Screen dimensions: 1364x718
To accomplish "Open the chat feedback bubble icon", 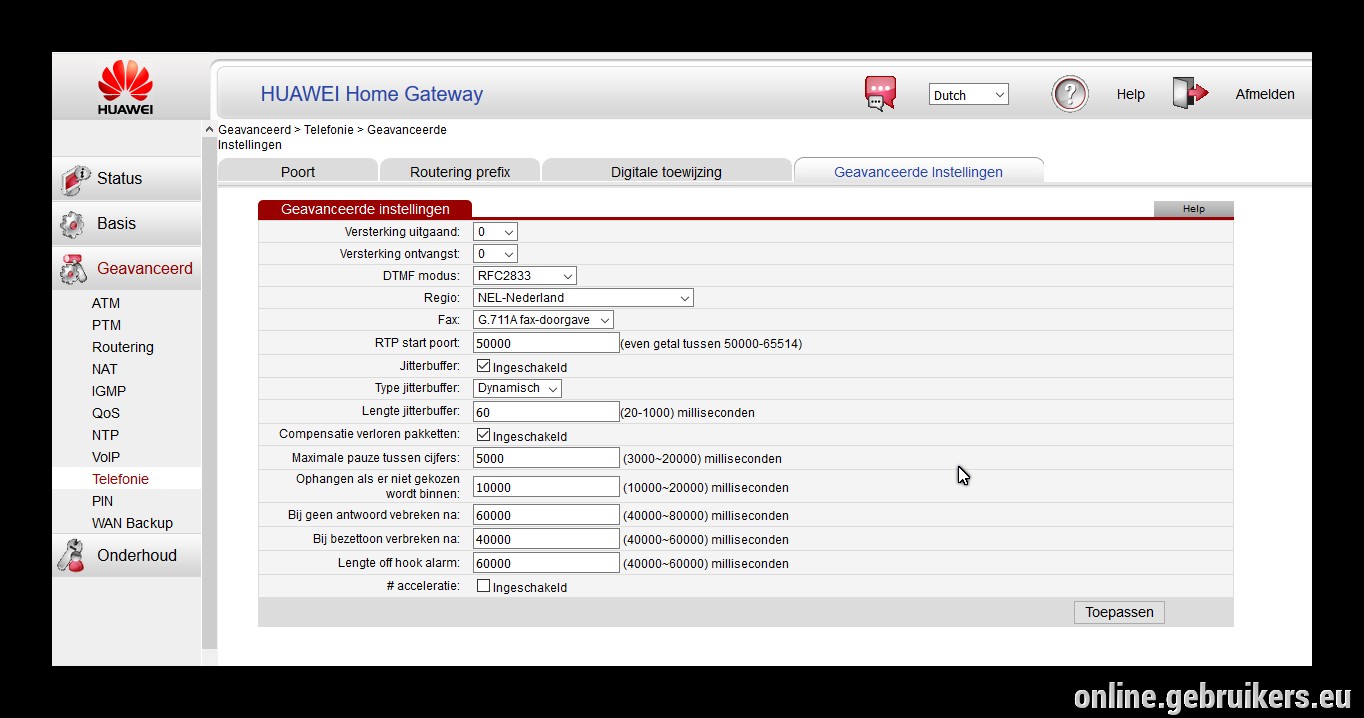I will (x=880, y=94).
